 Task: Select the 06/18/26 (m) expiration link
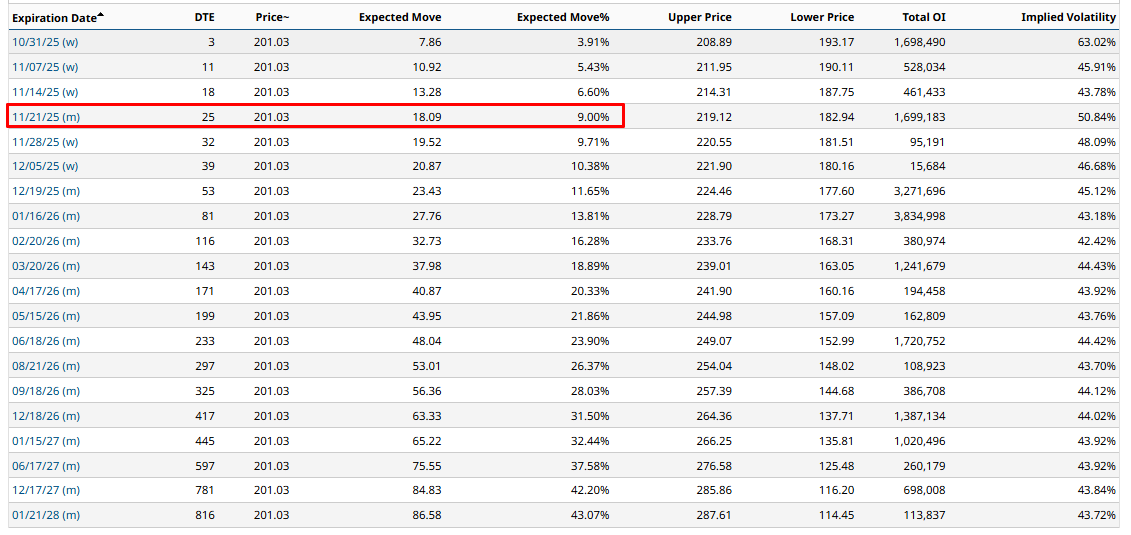pos(46,341)
